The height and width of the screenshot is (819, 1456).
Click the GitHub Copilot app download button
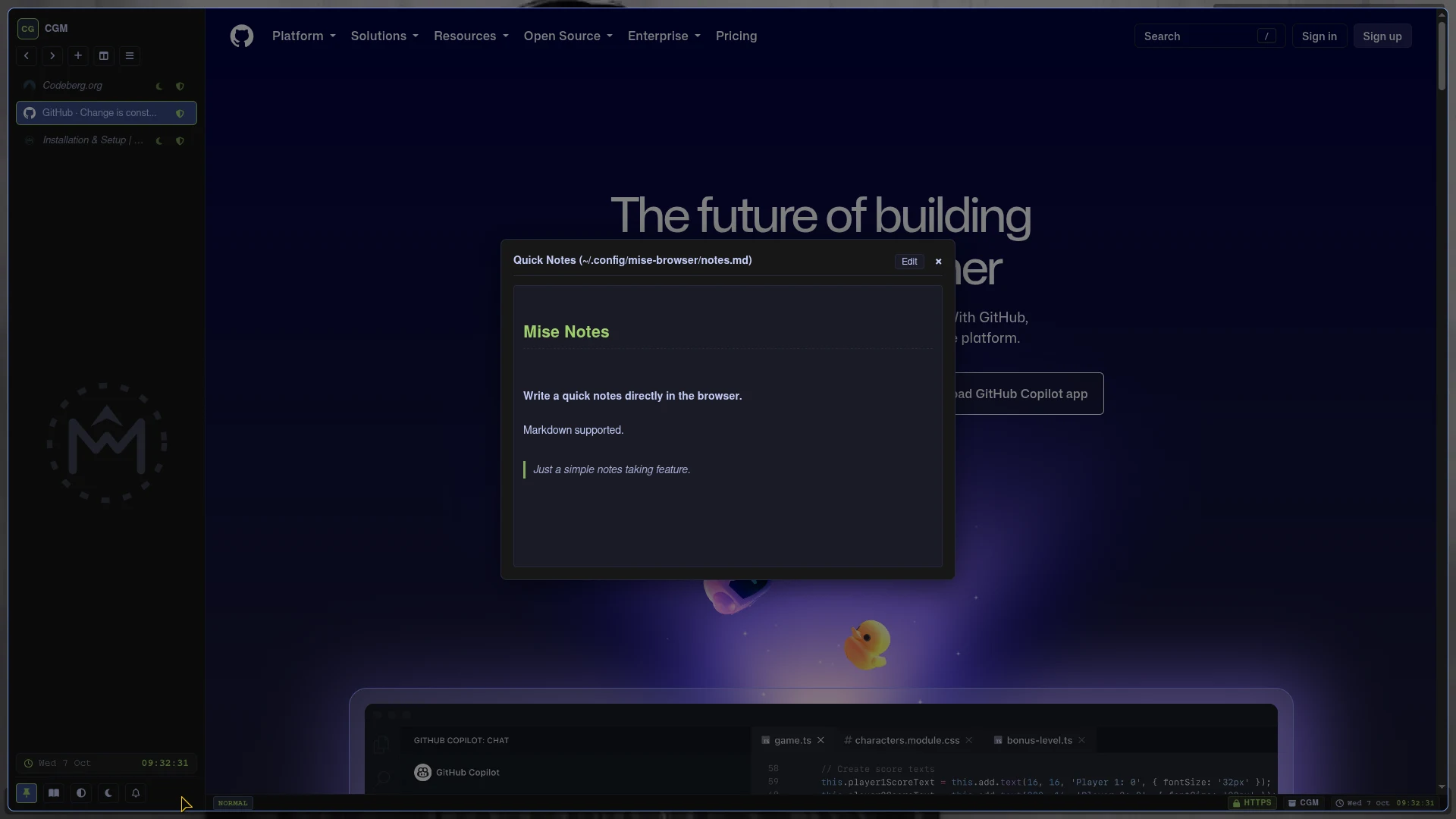click(x=1029, y=394)
